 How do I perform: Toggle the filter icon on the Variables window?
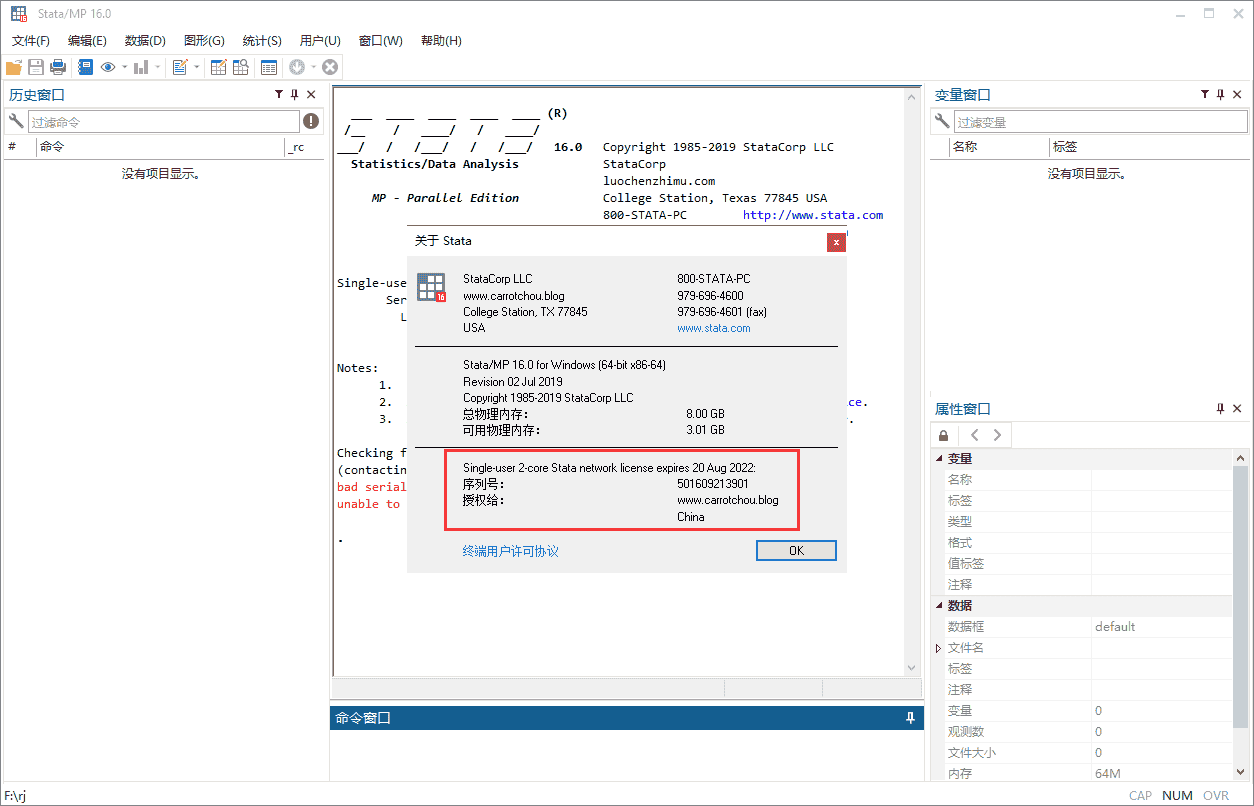[x=1204, y=94]
